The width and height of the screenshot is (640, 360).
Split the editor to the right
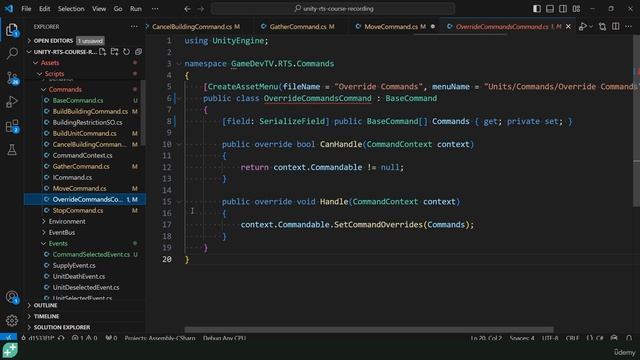coord(616,27)
